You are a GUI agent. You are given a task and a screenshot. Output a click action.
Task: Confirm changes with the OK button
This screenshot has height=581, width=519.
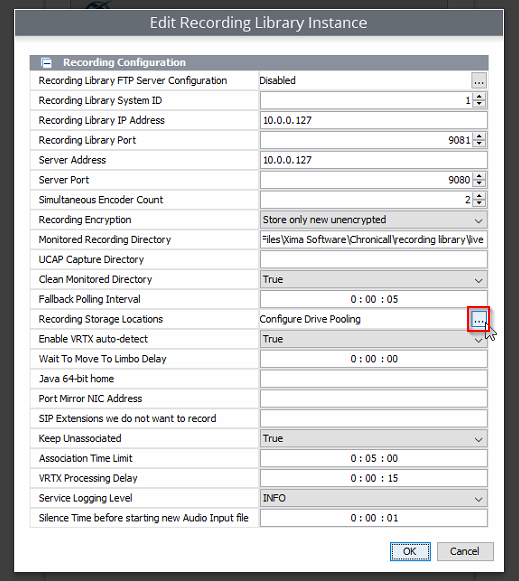pos(410,551)
